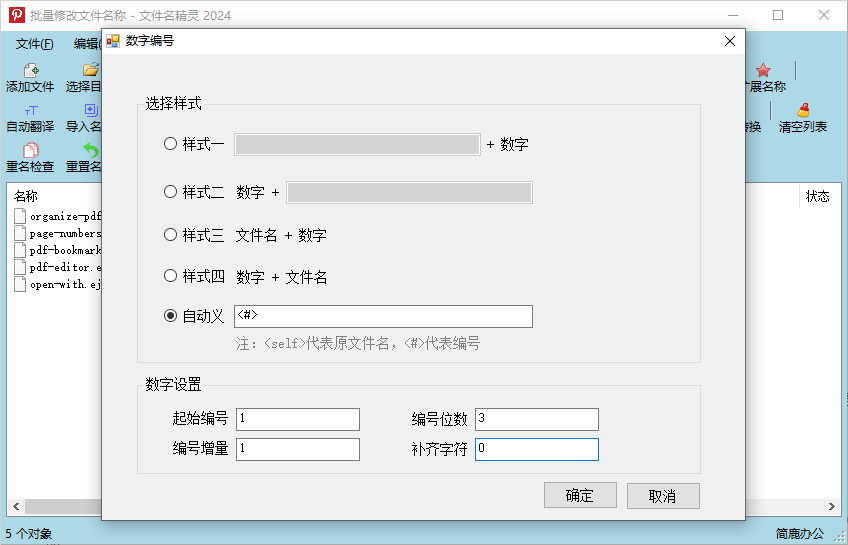Select the page-numbers file row

[x=57, y=233]
